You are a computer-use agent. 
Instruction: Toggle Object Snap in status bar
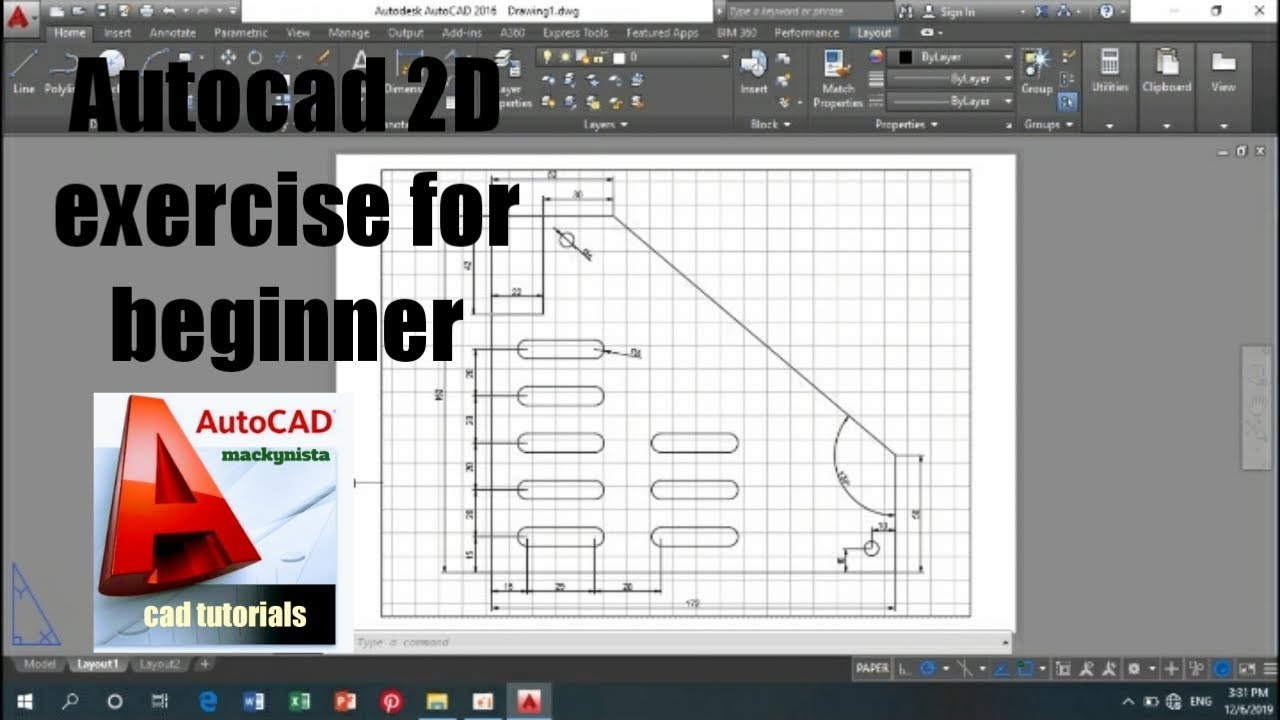[1025, 668]
